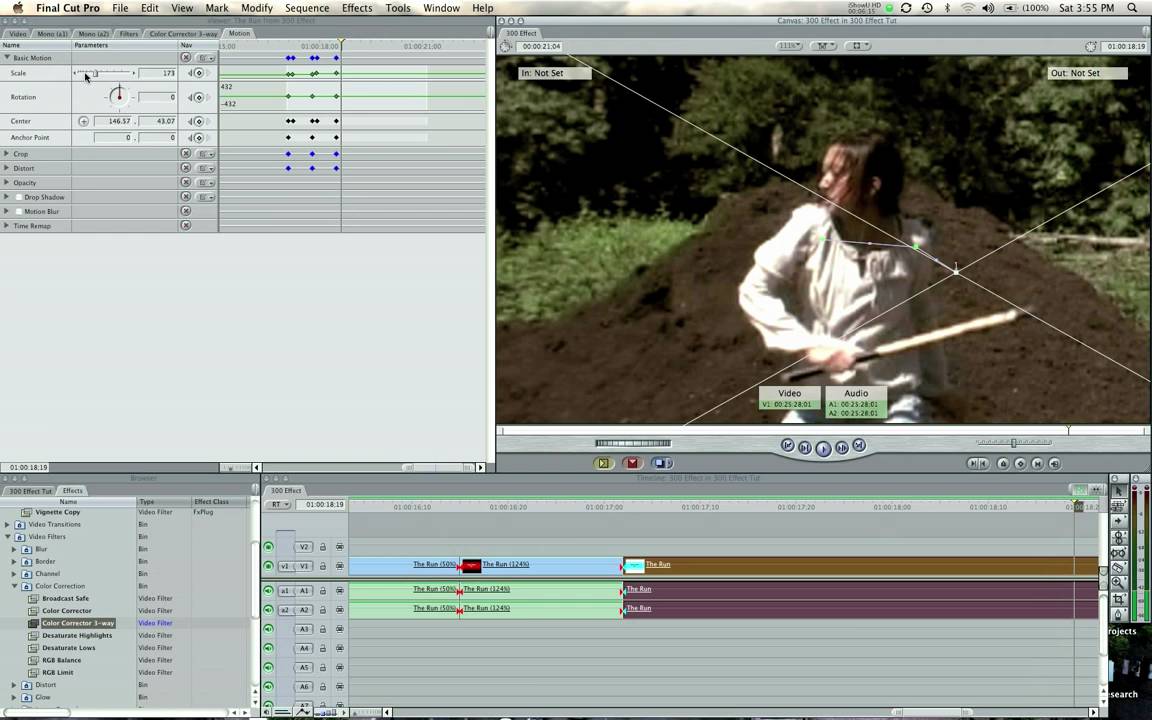
Task: Select the Edit Selection tool in palette
Action: [x=1118, y=506]
